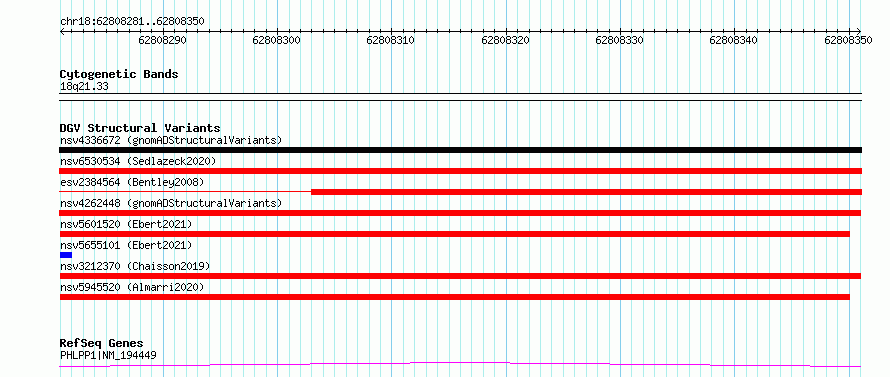
Task: Open variant label nsv6530534 (Sedlazeck2020)
Action: (x=138, y=161)
